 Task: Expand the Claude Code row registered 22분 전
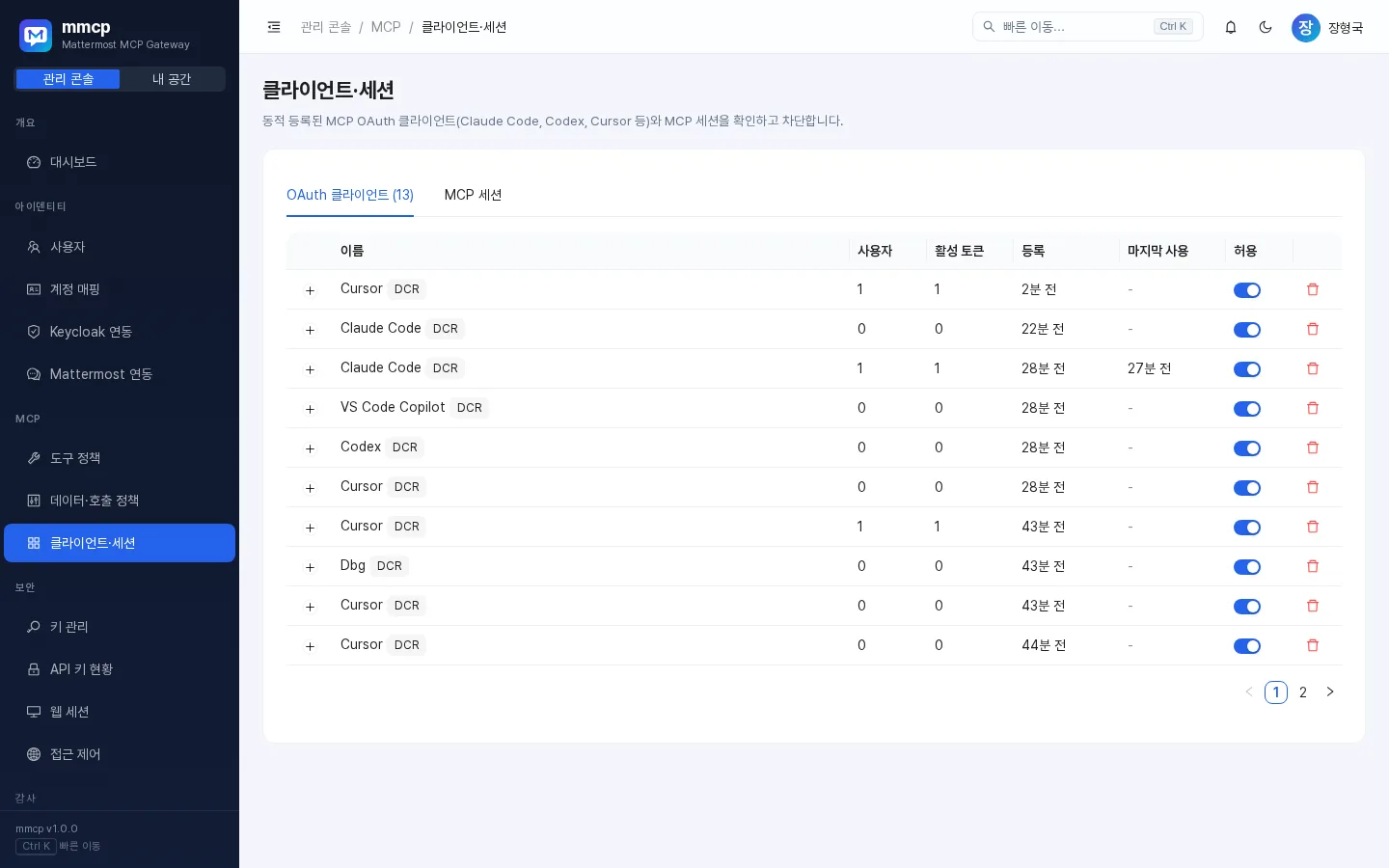pos(310,330)
